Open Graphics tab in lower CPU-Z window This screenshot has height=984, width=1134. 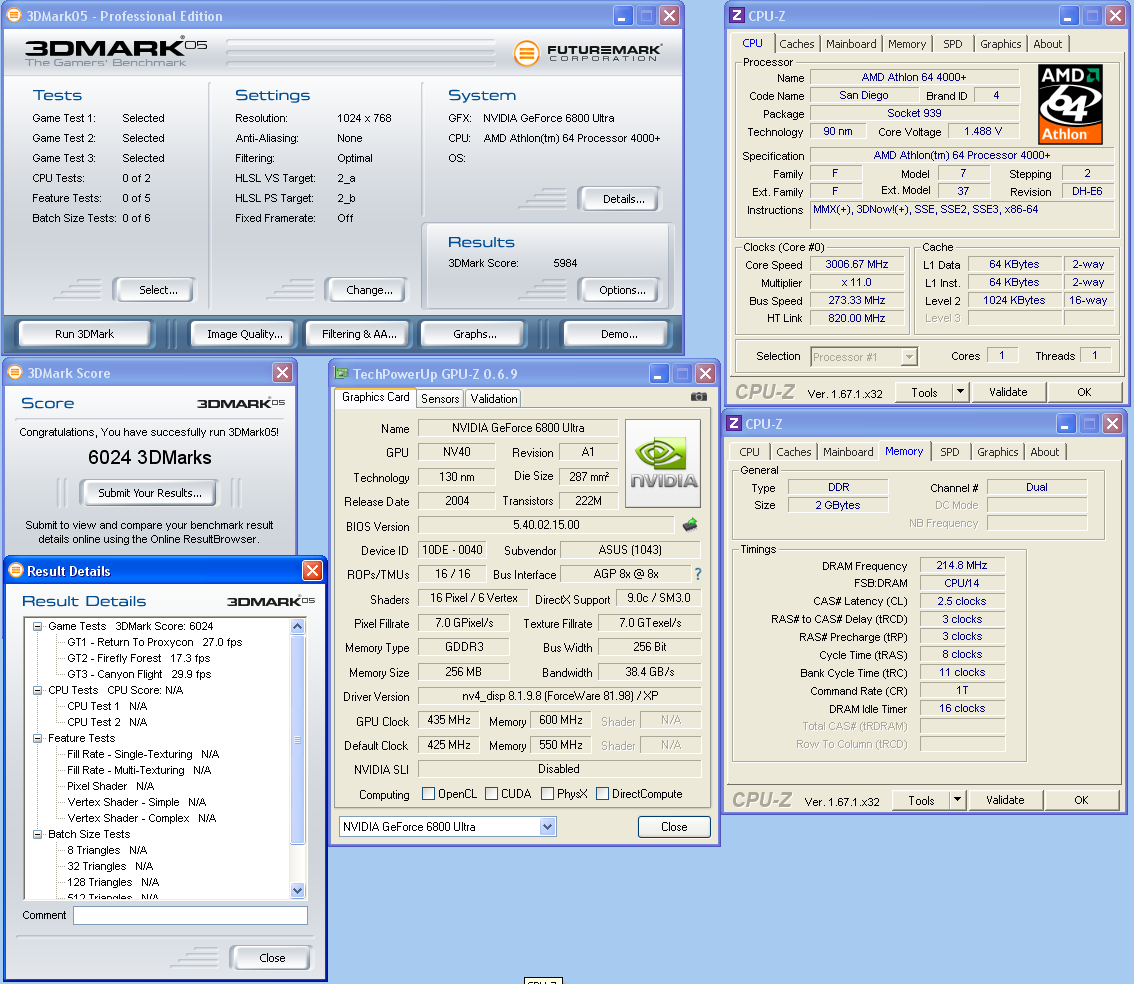tap(997, 452)
